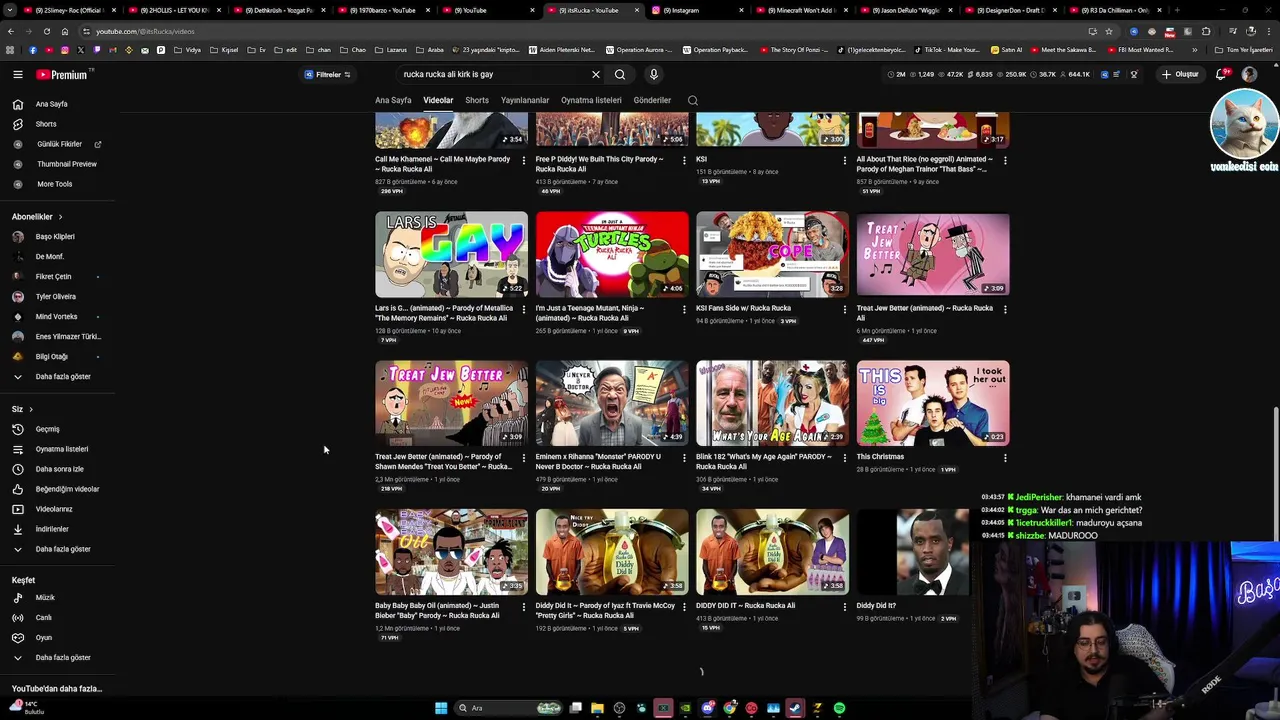The width and height of the screenshot is (1280, 720).
Task: Open options for I'm Just a Teenage Mutant video
Action: point(684,309)
